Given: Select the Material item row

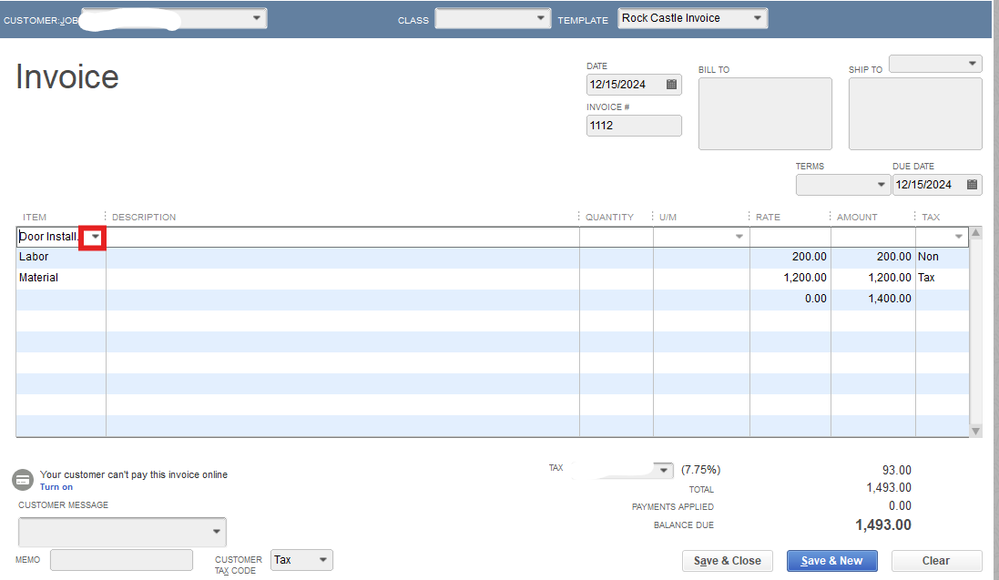Looking at the screenshot, I should [x=492, y=278].
